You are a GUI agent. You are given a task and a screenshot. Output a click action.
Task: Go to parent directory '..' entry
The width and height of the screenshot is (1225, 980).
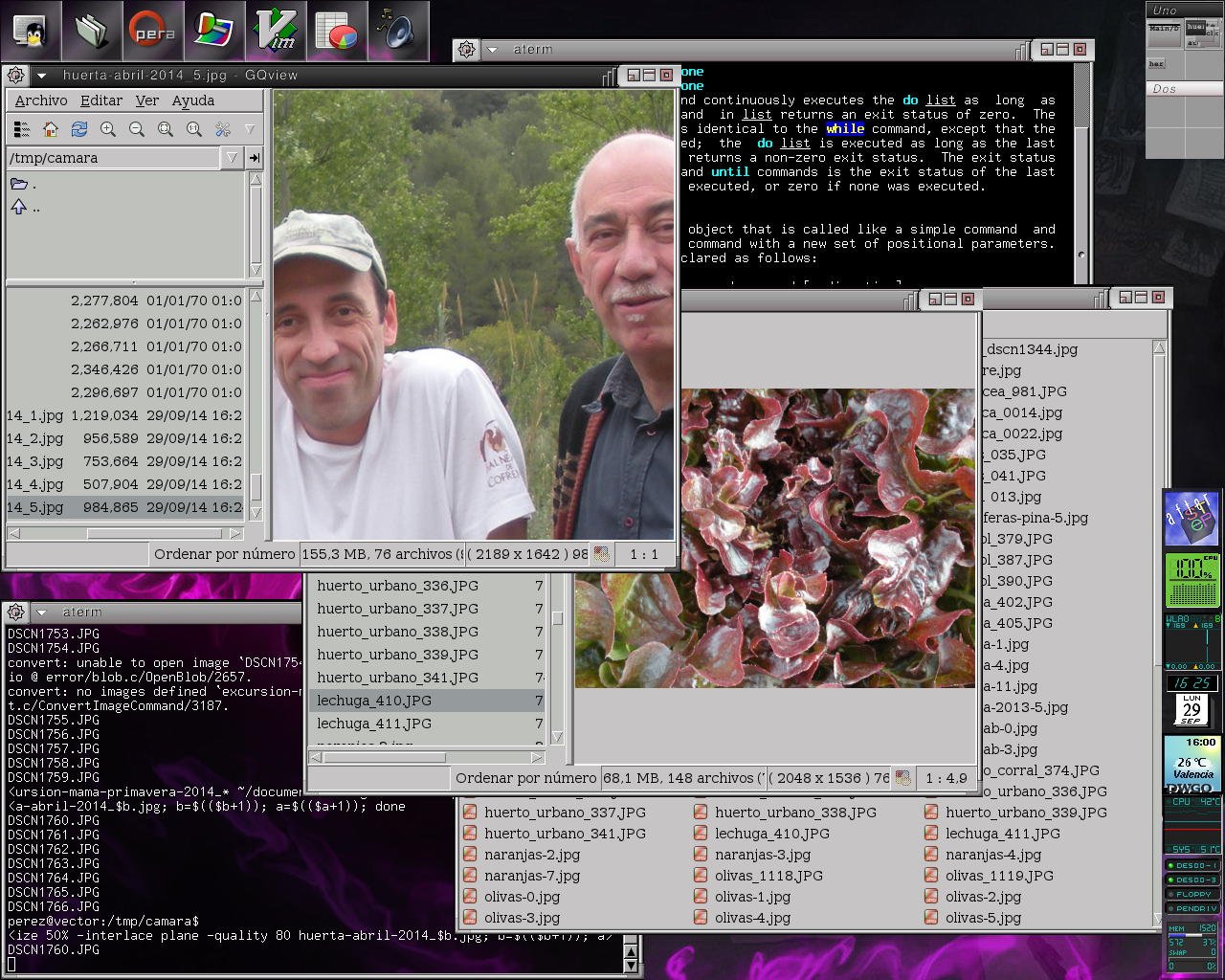tap(26, 207)
